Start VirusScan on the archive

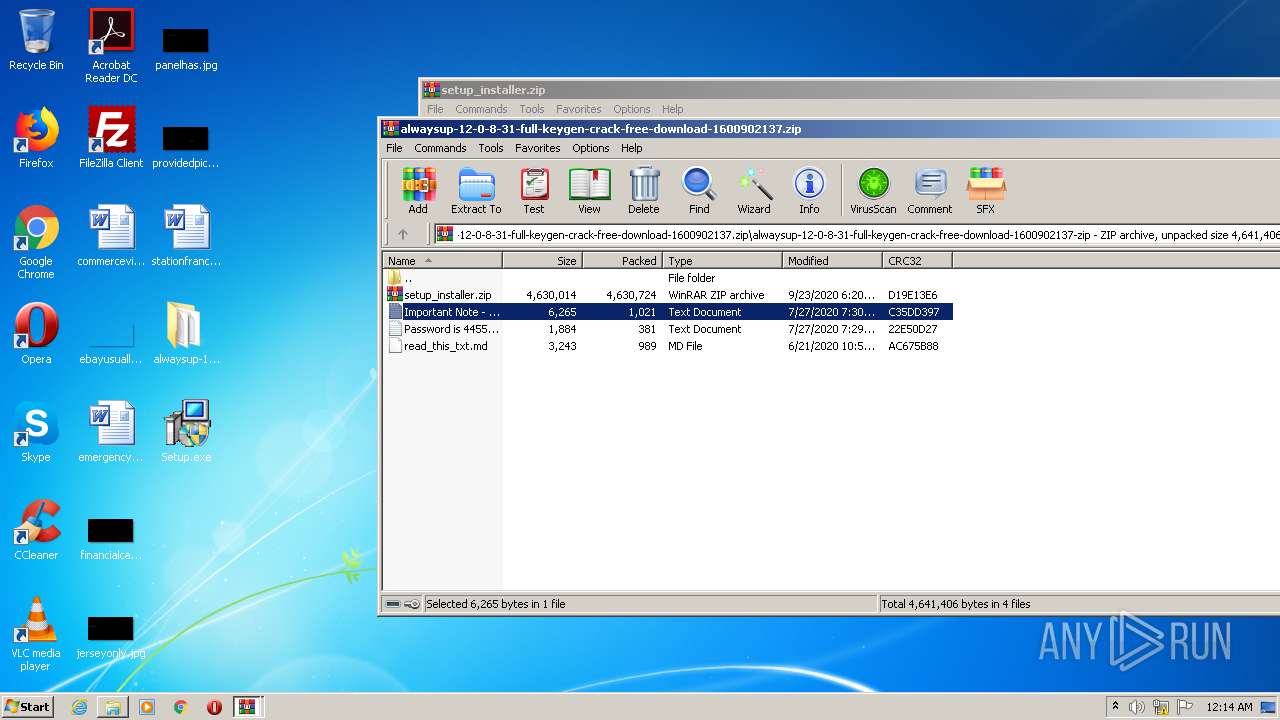873,190
